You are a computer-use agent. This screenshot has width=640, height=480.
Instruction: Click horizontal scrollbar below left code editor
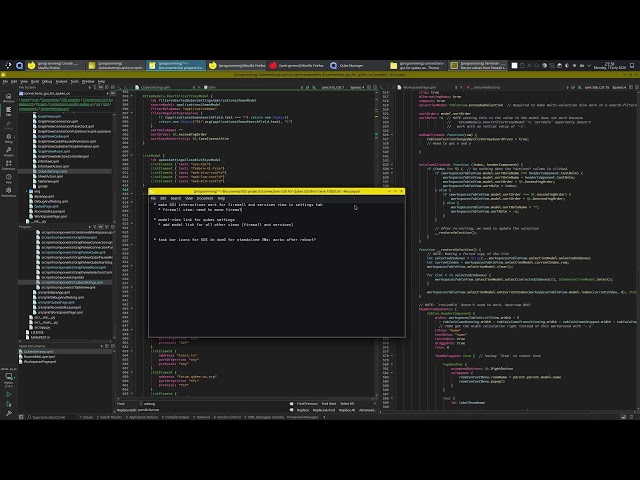coord(245,399)
